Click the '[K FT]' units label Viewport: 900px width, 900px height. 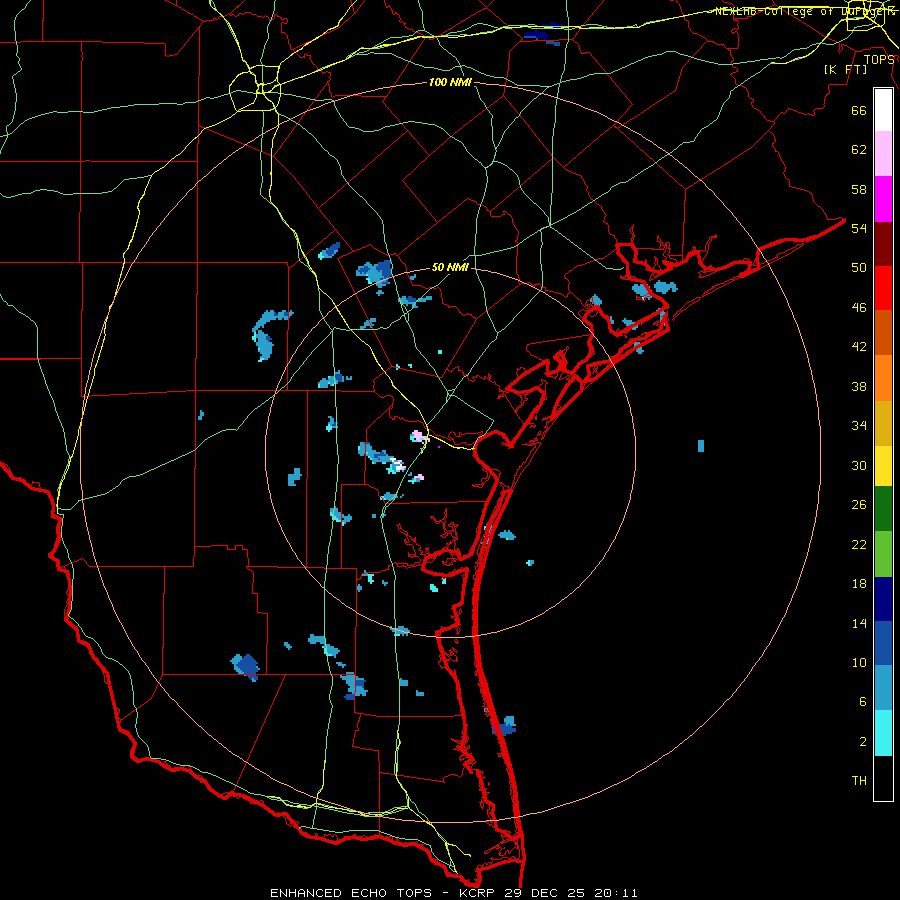point(845,70)
